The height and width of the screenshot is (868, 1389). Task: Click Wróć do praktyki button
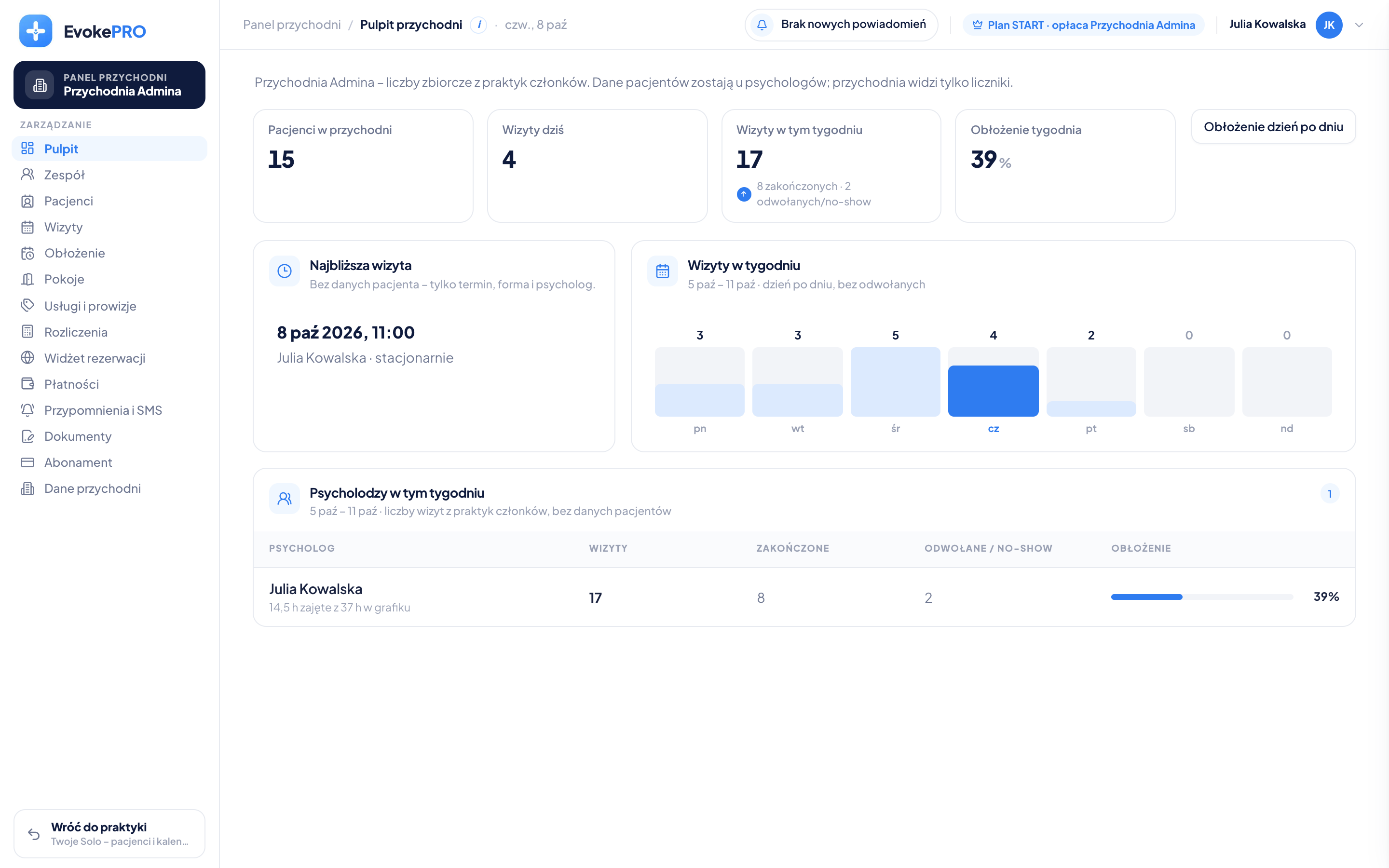109,834
